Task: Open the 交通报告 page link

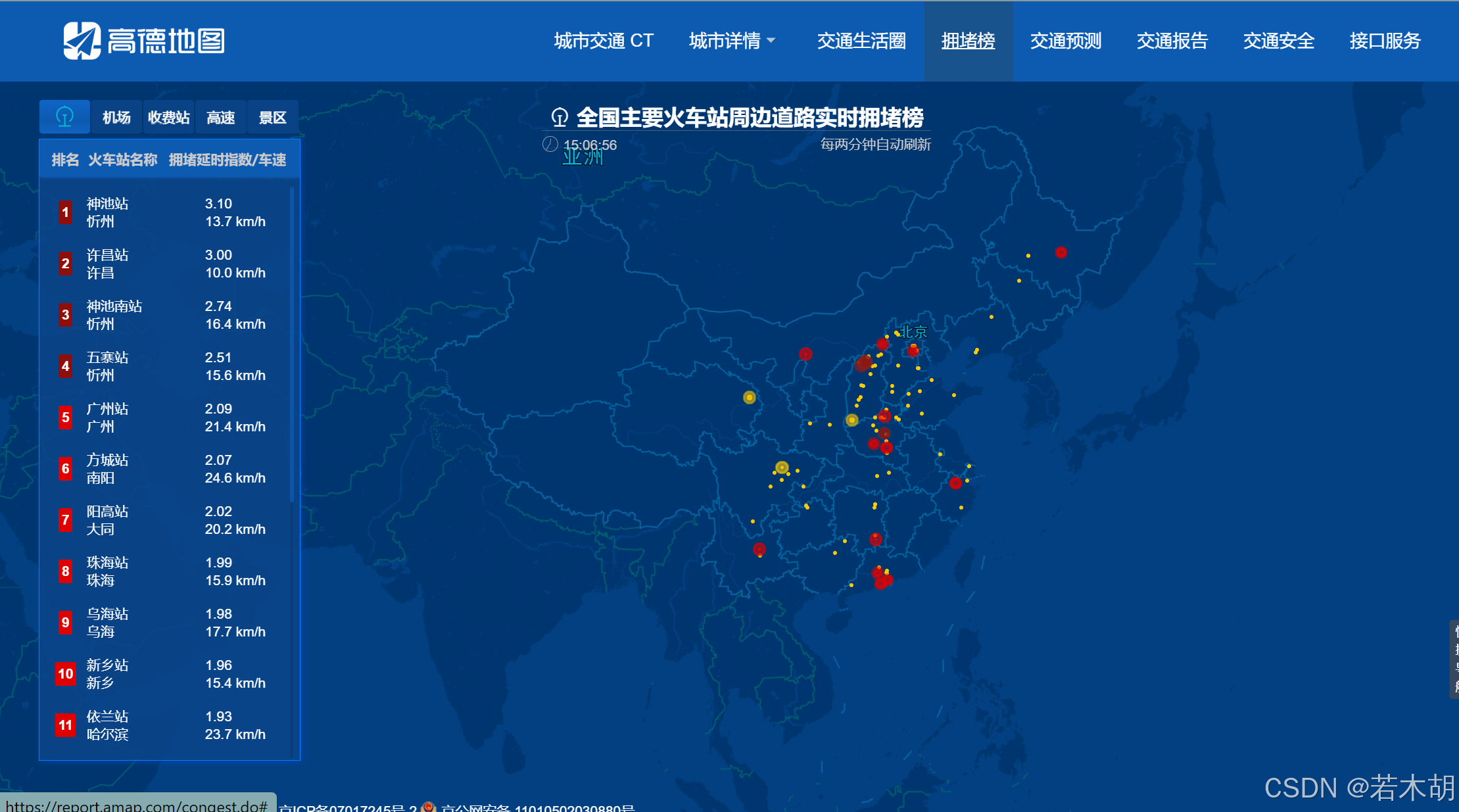Action: [1172, 41]
